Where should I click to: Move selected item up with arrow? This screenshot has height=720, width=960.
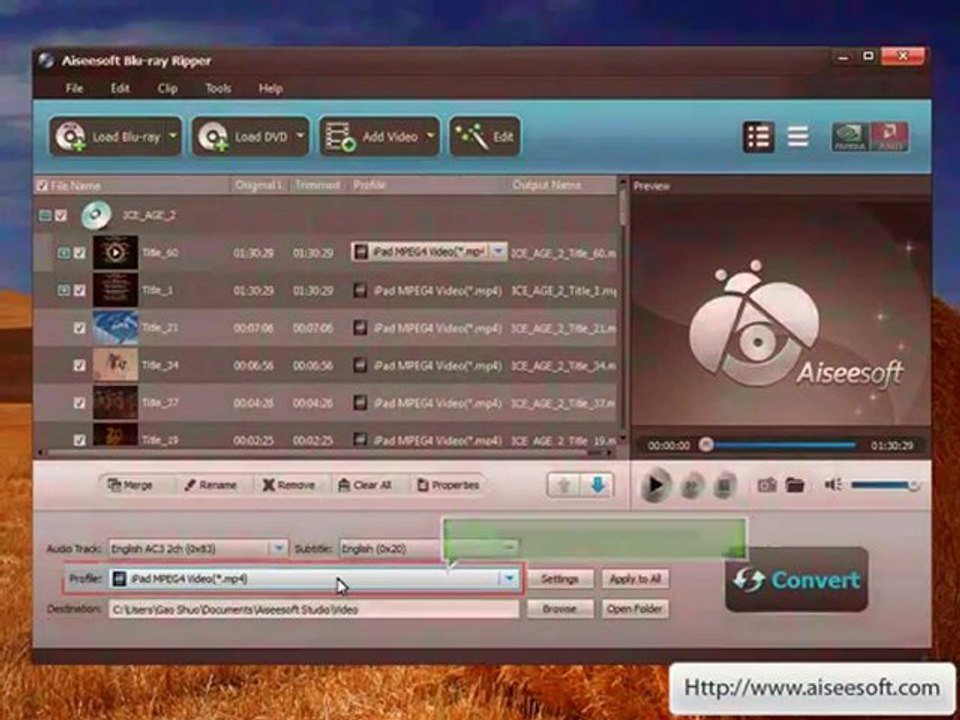pyautogui.click(x=563, y=486)
